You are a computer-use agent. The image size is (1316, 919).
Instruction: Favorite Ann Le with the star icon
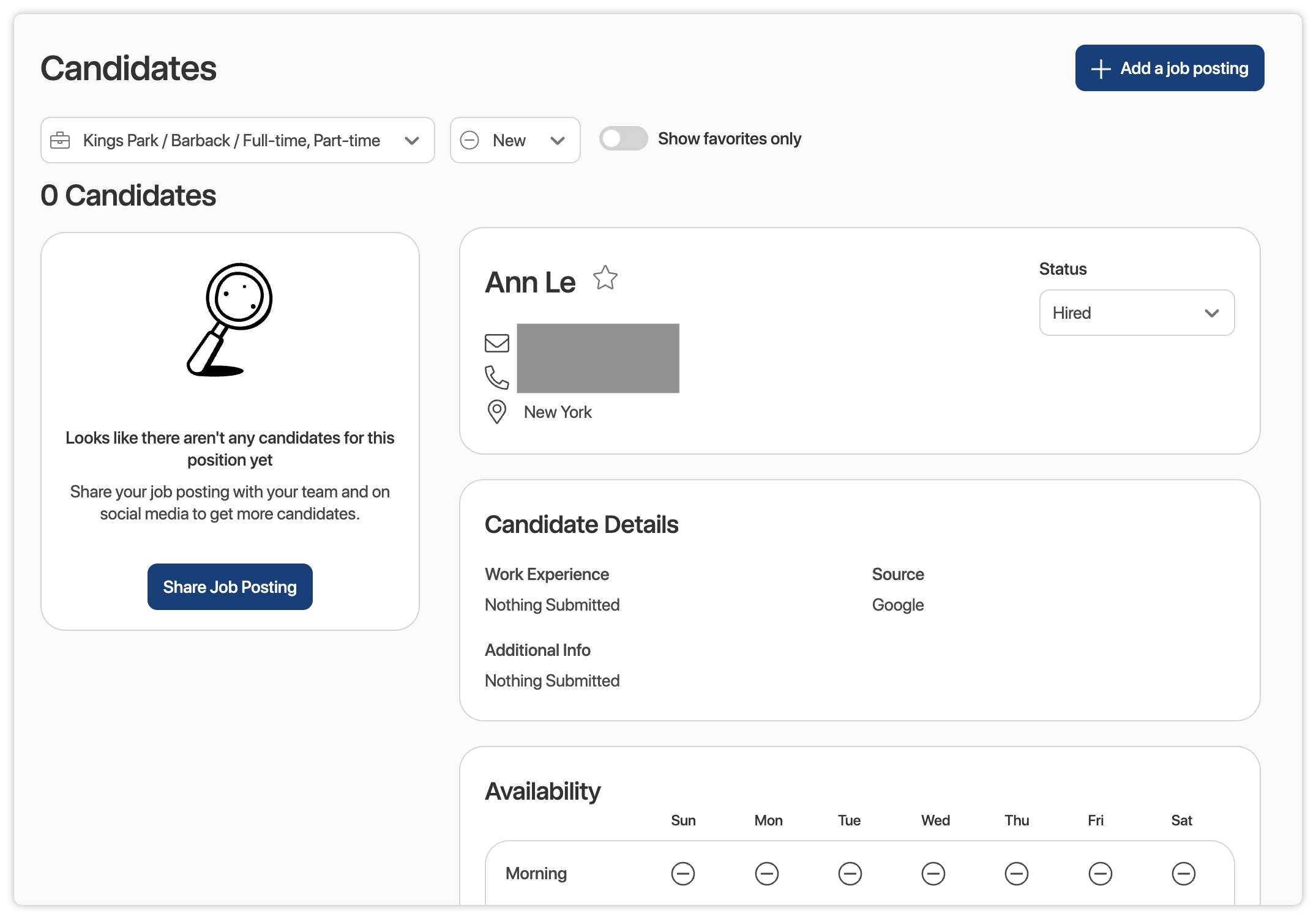point(605,278)
